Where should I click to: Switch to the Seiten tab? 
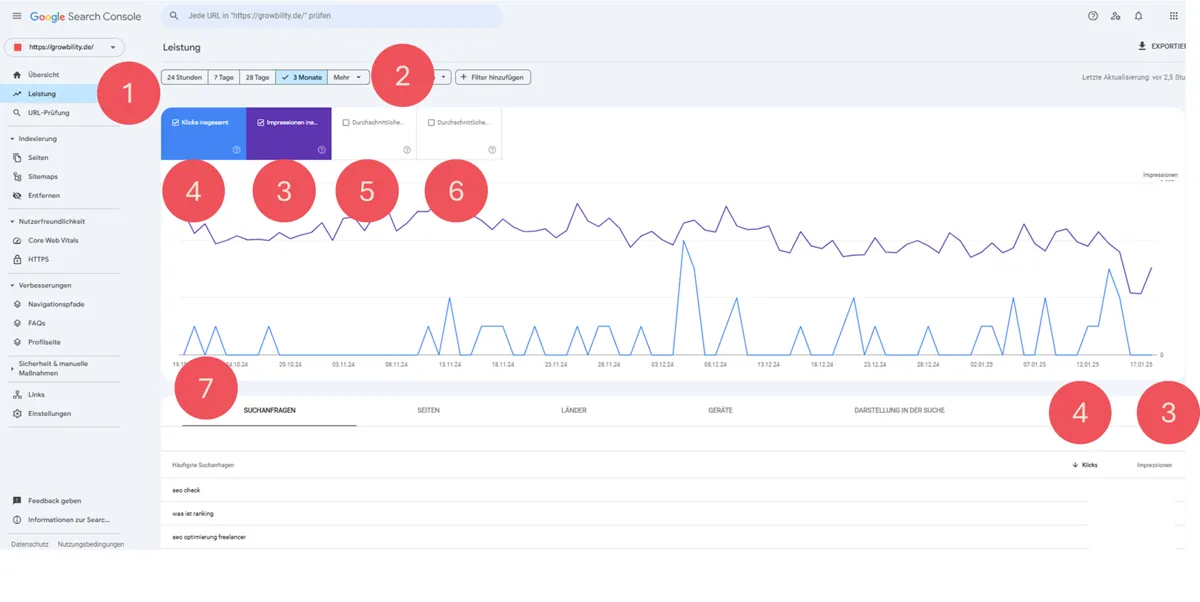point(428,410)
